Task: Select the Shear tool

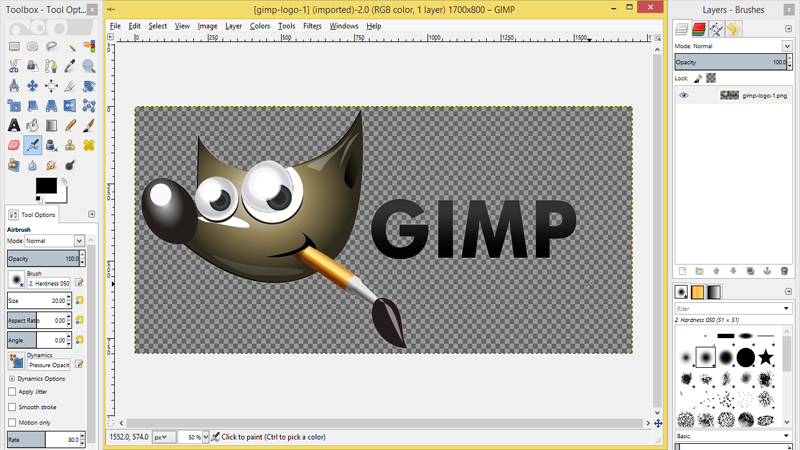Action: tap(33, 106)
